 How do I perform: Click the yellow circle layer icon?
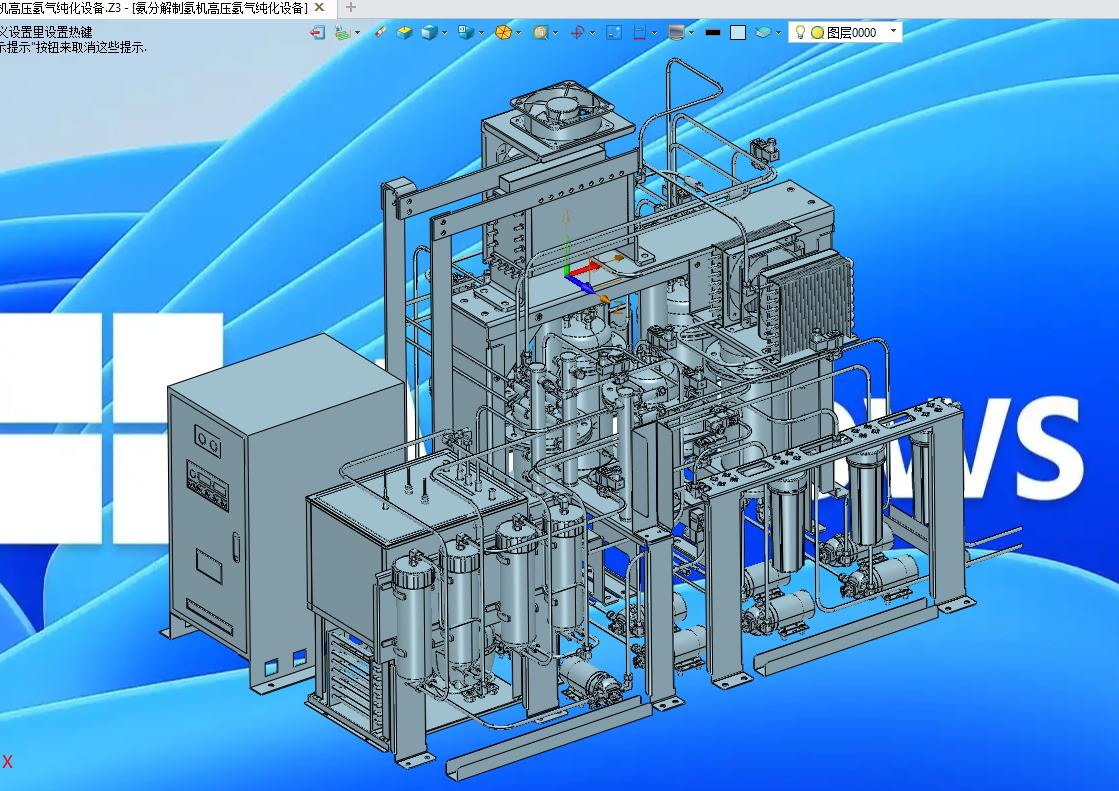click(818, 32)
